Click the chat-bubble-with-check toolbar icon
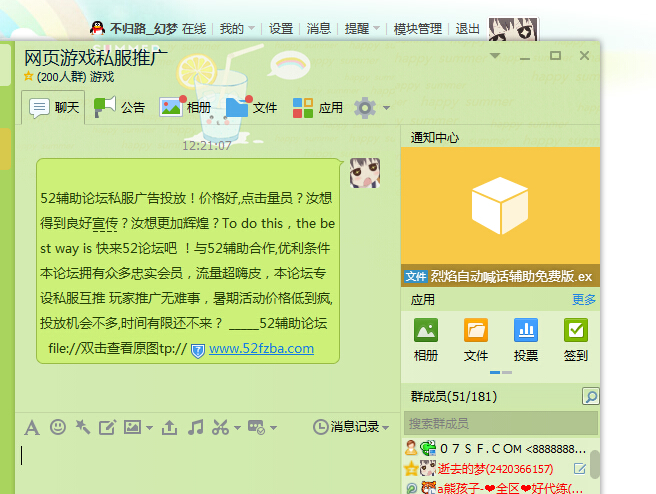This screenshot has width=656, height=494. 256,427
